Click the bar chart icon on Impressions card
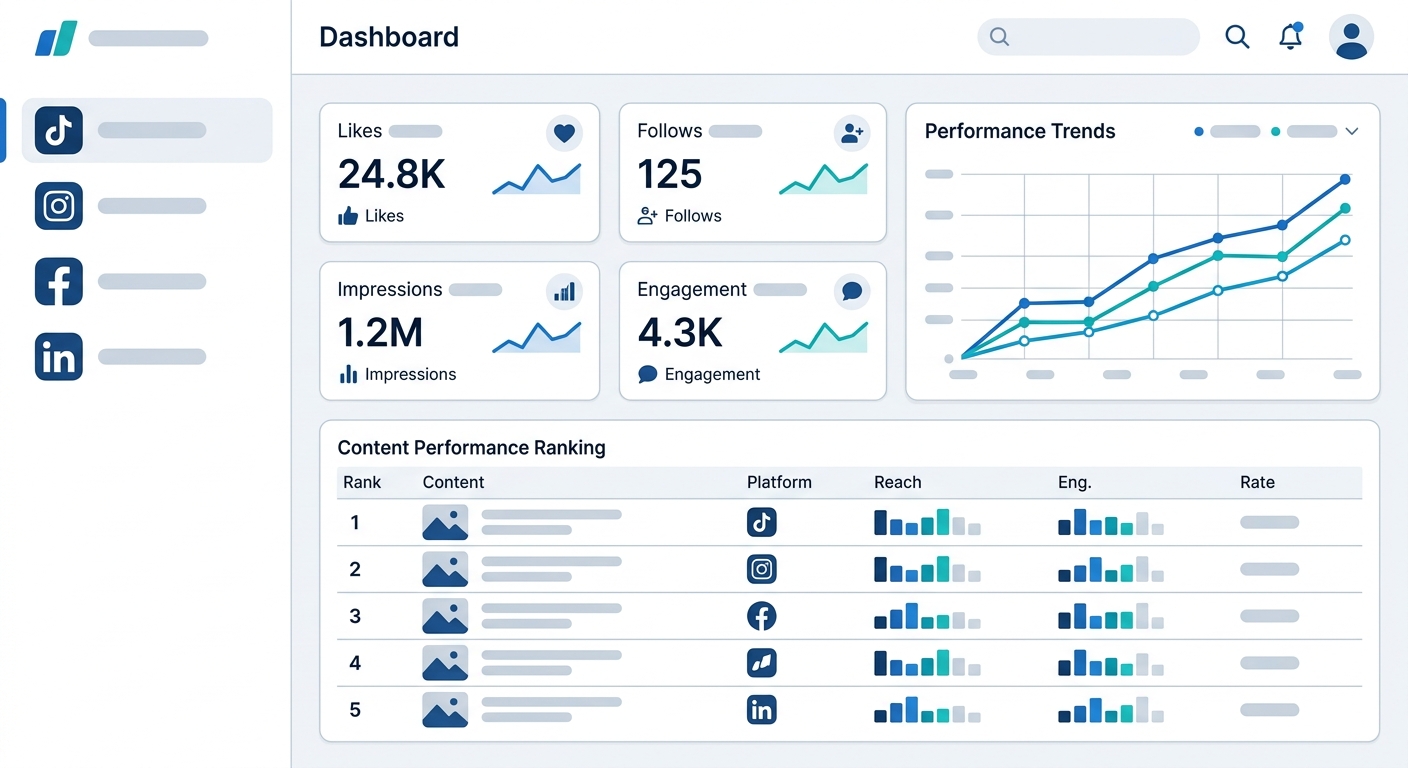 564,291
